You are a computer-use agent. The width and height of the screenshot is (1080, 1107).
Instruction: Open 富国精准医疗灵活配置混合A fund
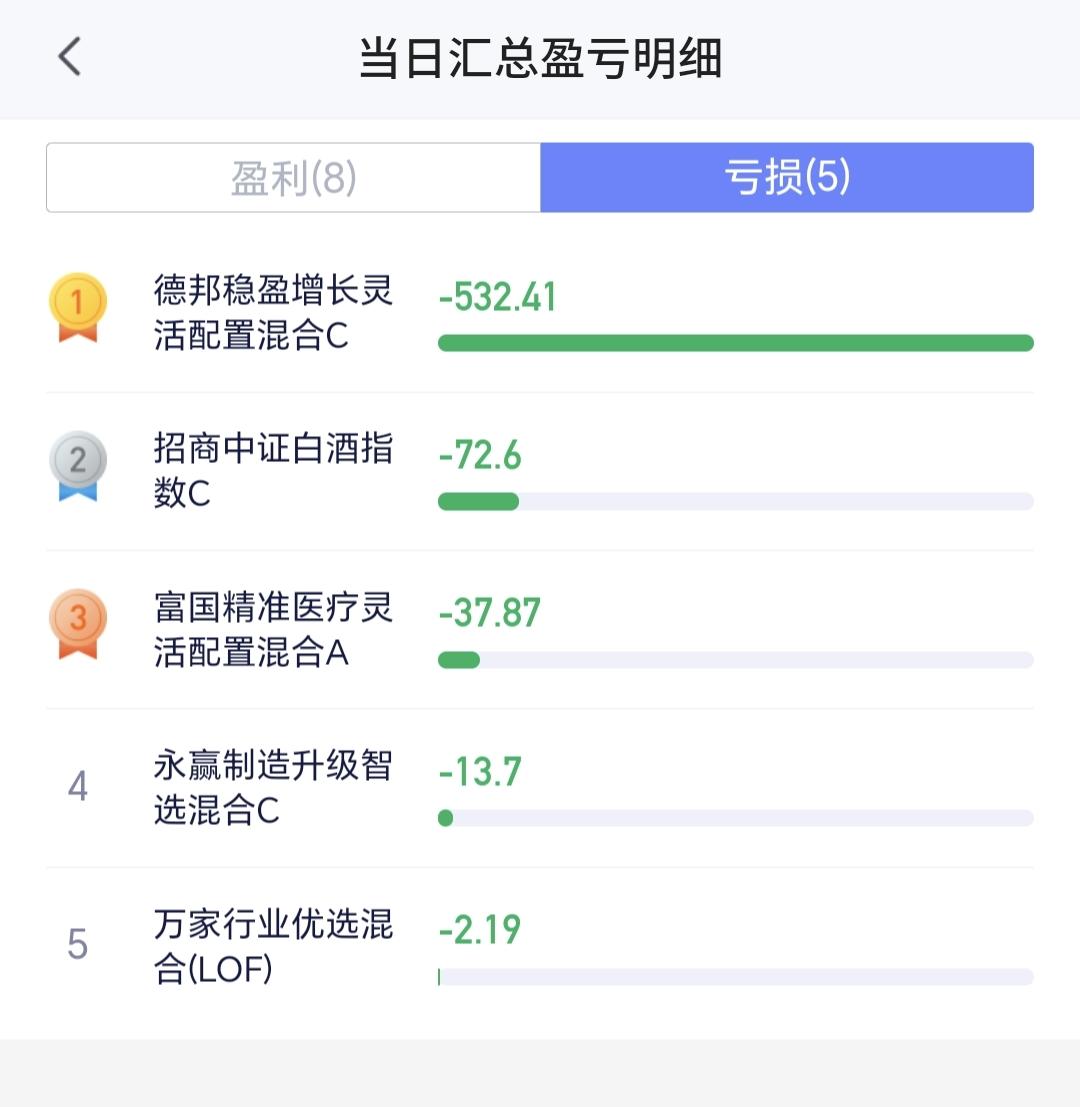click(273, 629)
